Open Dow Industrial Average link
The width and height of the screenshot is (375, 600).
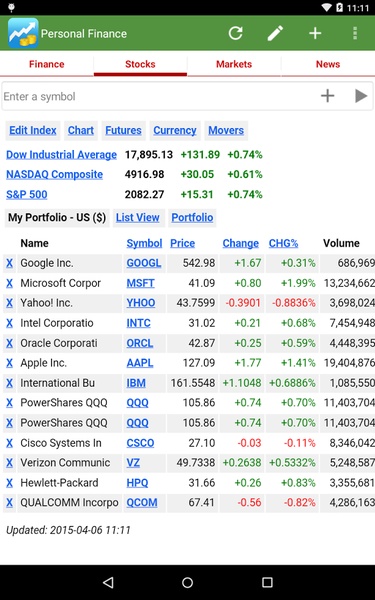tap(61, 155)
